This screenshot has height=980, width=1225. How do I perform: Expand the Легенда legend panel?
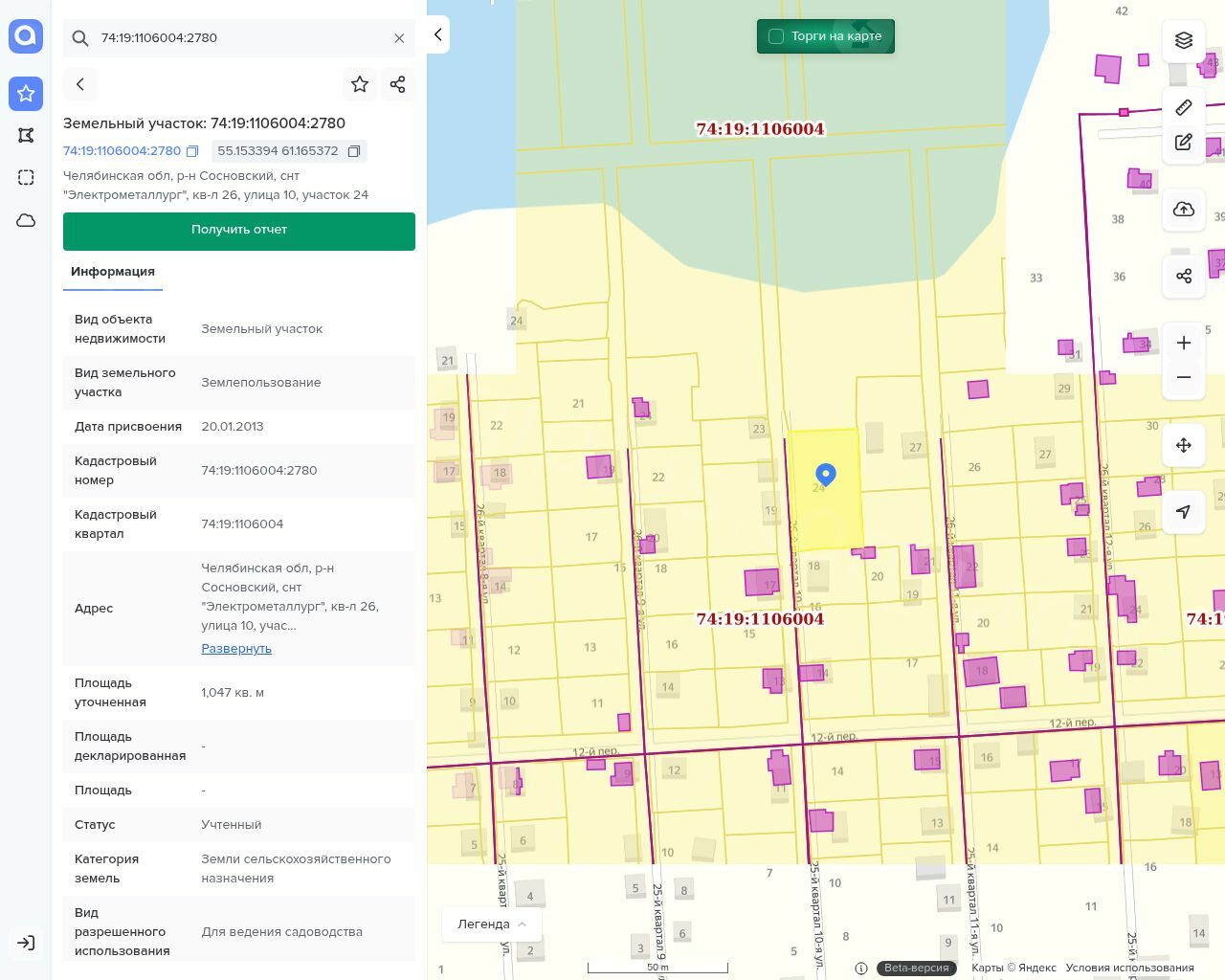pos(492,924)
